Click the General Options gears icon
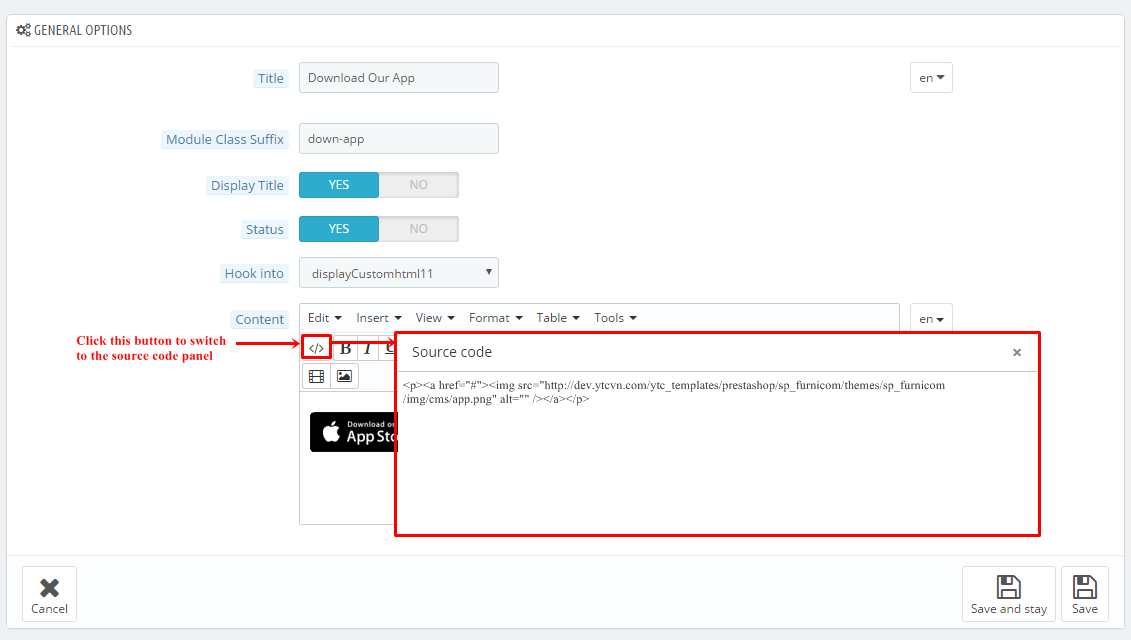Image resolution: width=1131 pixels, height=640 pixels. 24,30
